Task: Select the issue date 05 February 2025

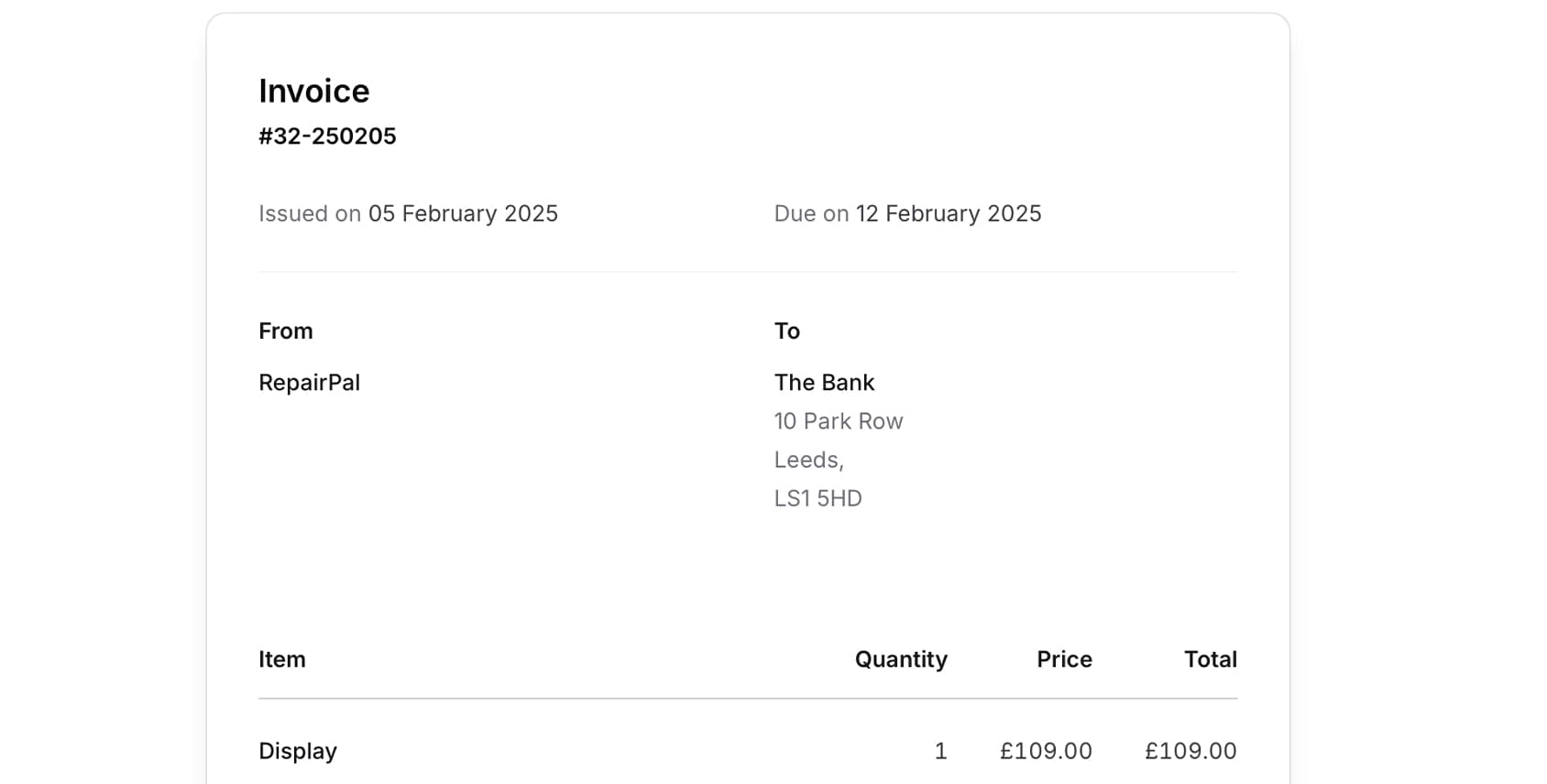Action: click(463, 213)
